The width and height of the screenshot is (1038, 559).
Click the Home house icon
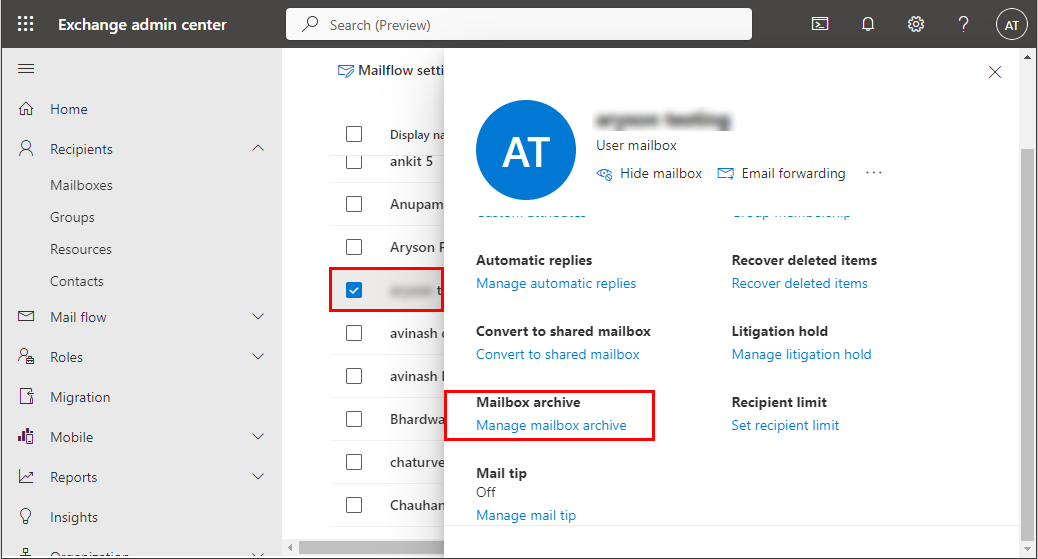coord(26,109)
